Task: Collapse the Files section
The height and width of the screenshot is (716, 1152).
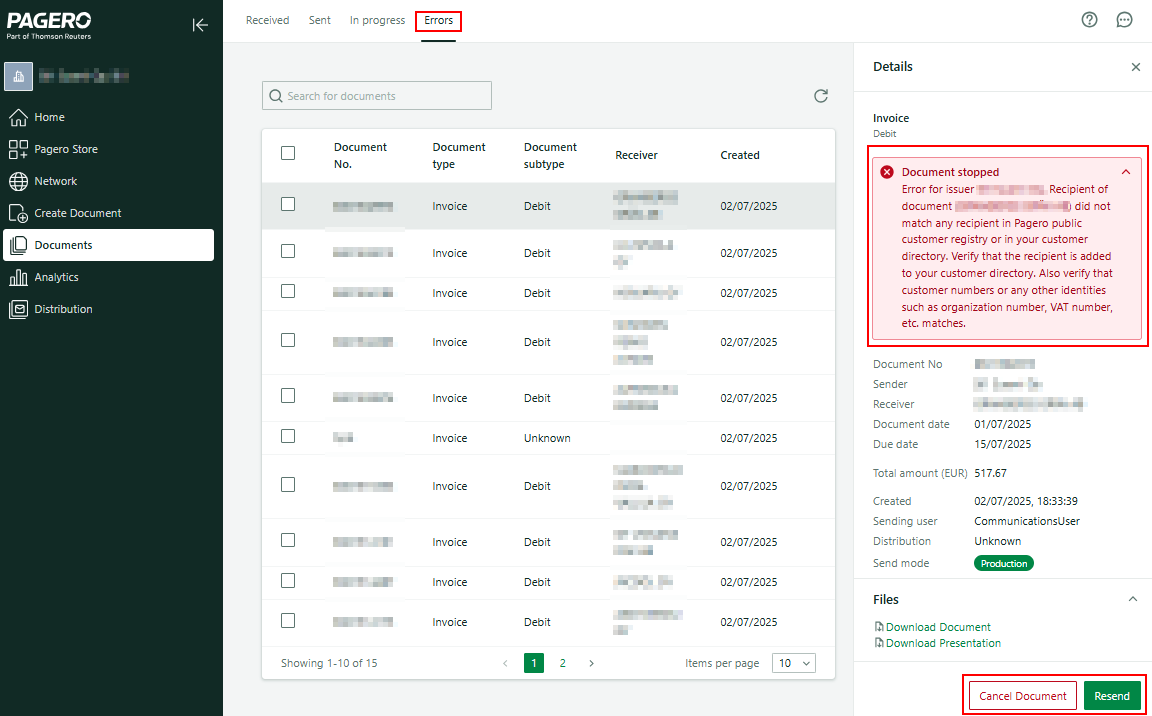Action: tap(1132, 599)
